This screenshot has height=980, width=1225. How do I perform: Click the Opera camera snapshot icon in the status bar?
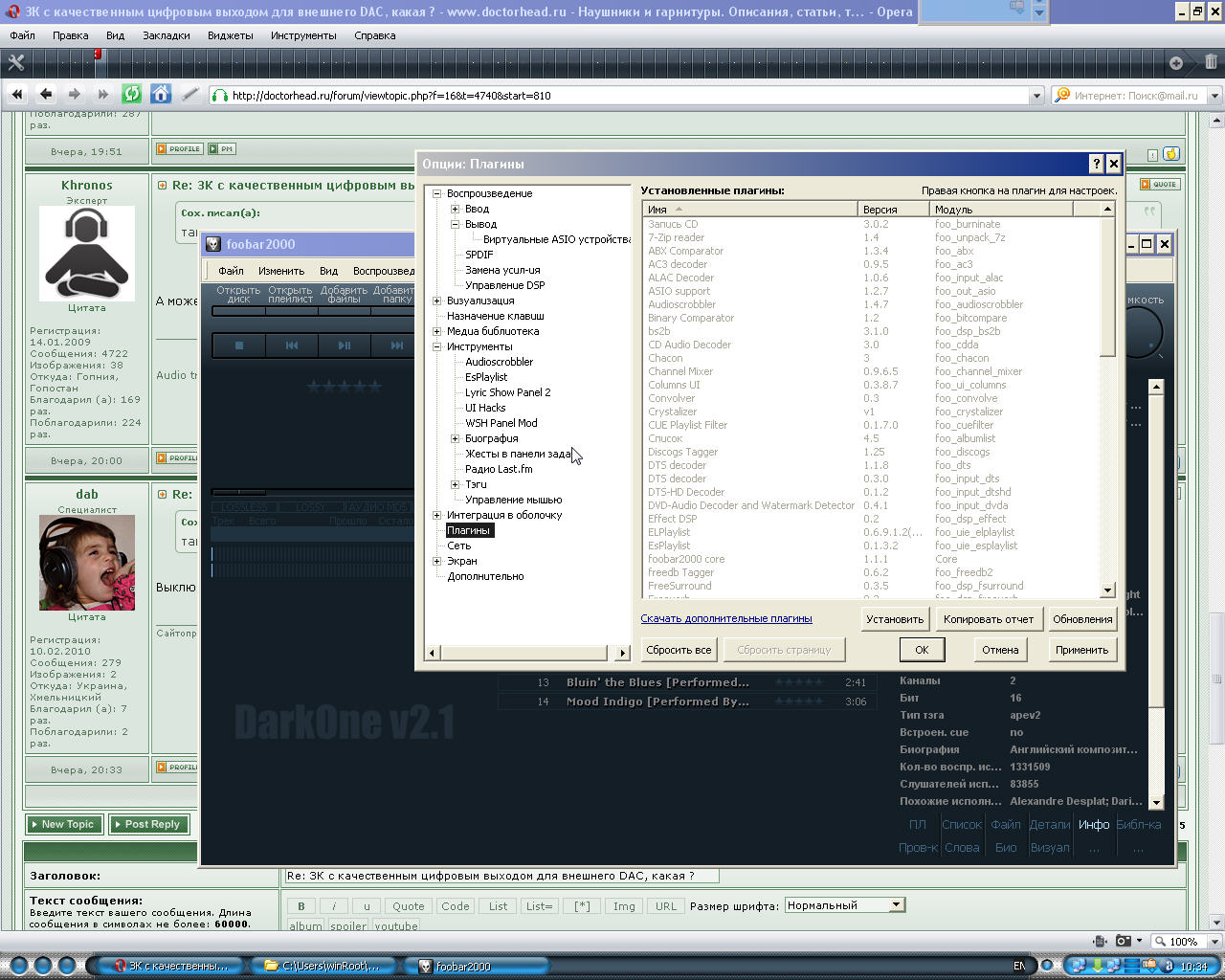pos(1123,941)
